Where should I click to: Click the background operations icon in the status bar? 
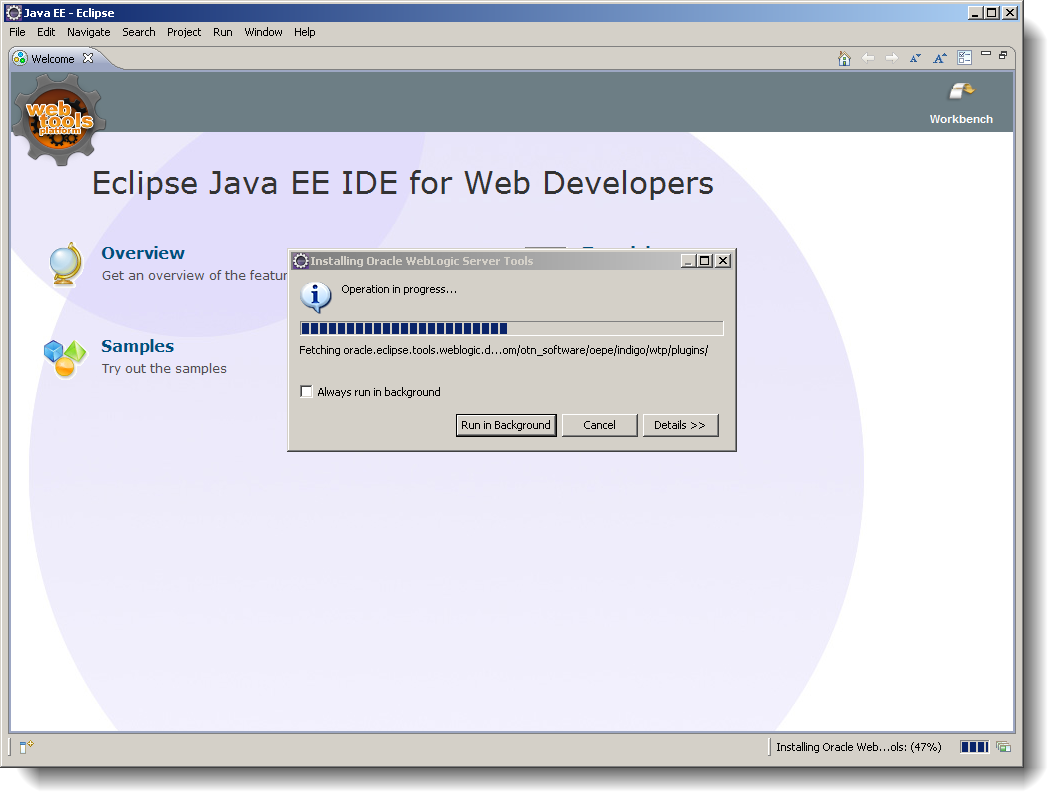click(1003, 746)
